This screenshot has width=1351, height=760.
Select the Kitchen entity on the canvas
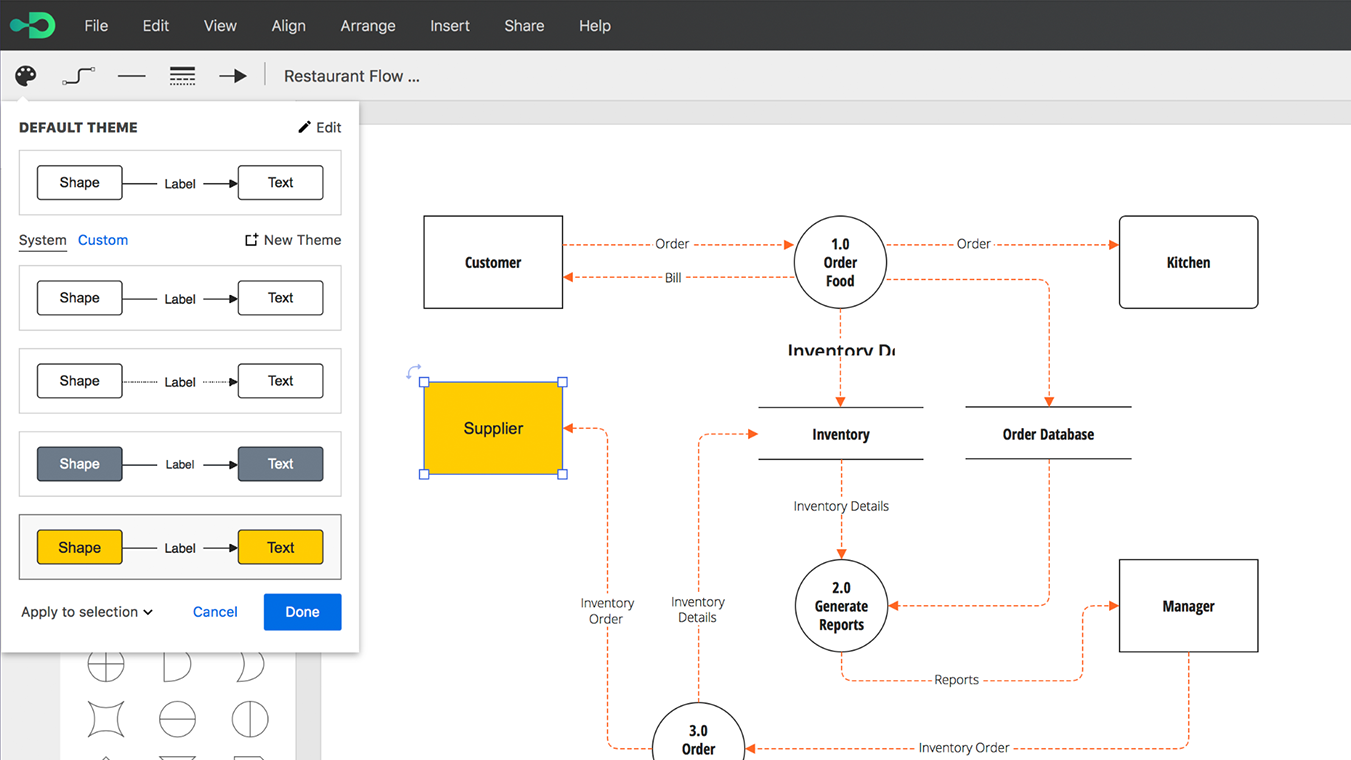tap(1188, 261)
